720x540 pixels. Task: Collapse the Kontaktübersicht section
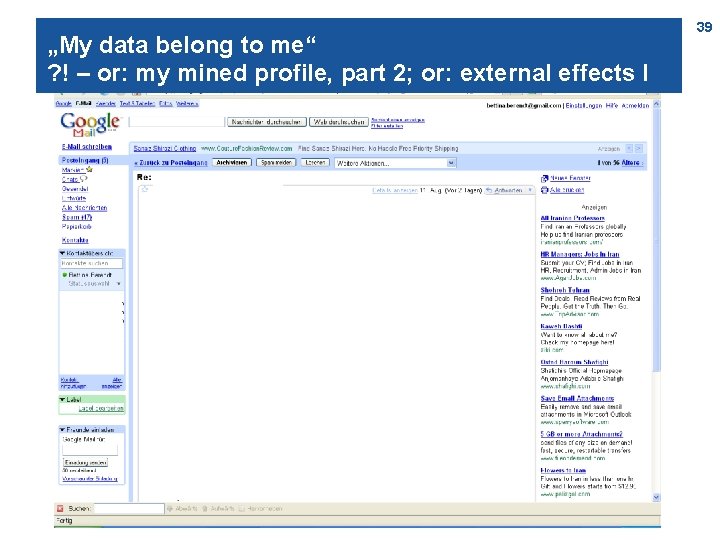(x=62, y=253)
